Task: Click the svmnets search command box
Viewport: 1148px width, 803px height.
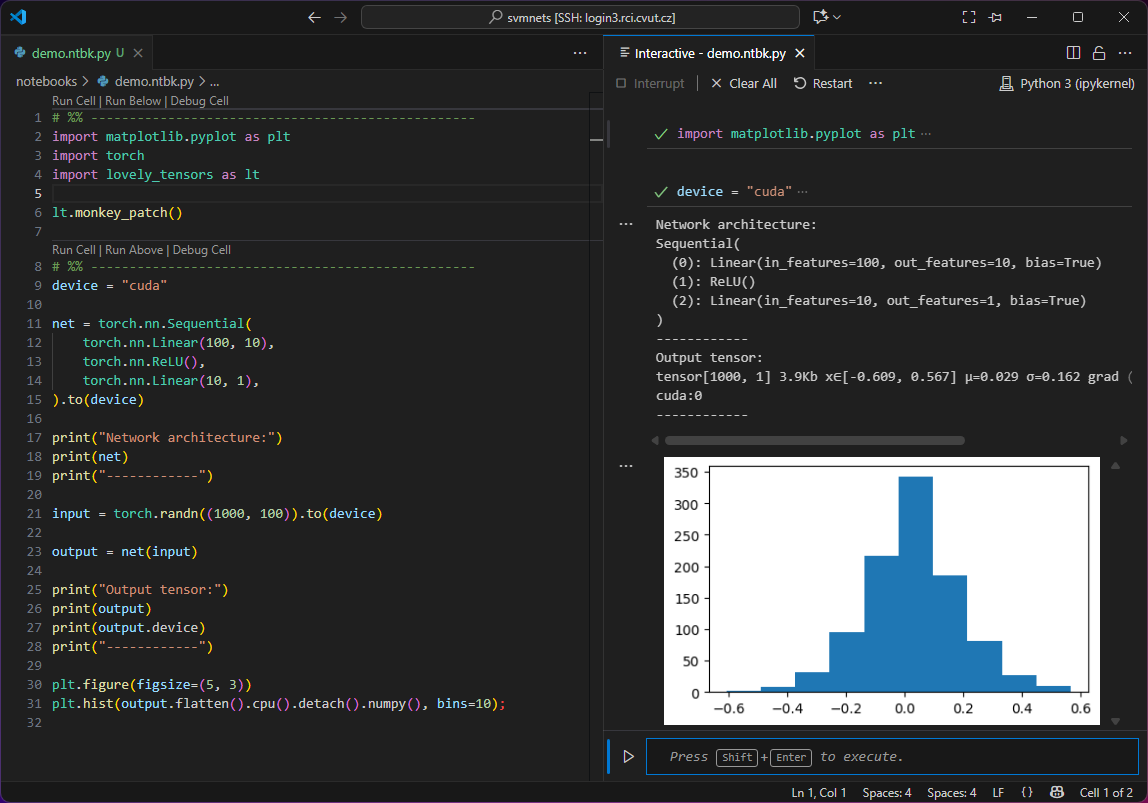Action: tap(580, 17)
